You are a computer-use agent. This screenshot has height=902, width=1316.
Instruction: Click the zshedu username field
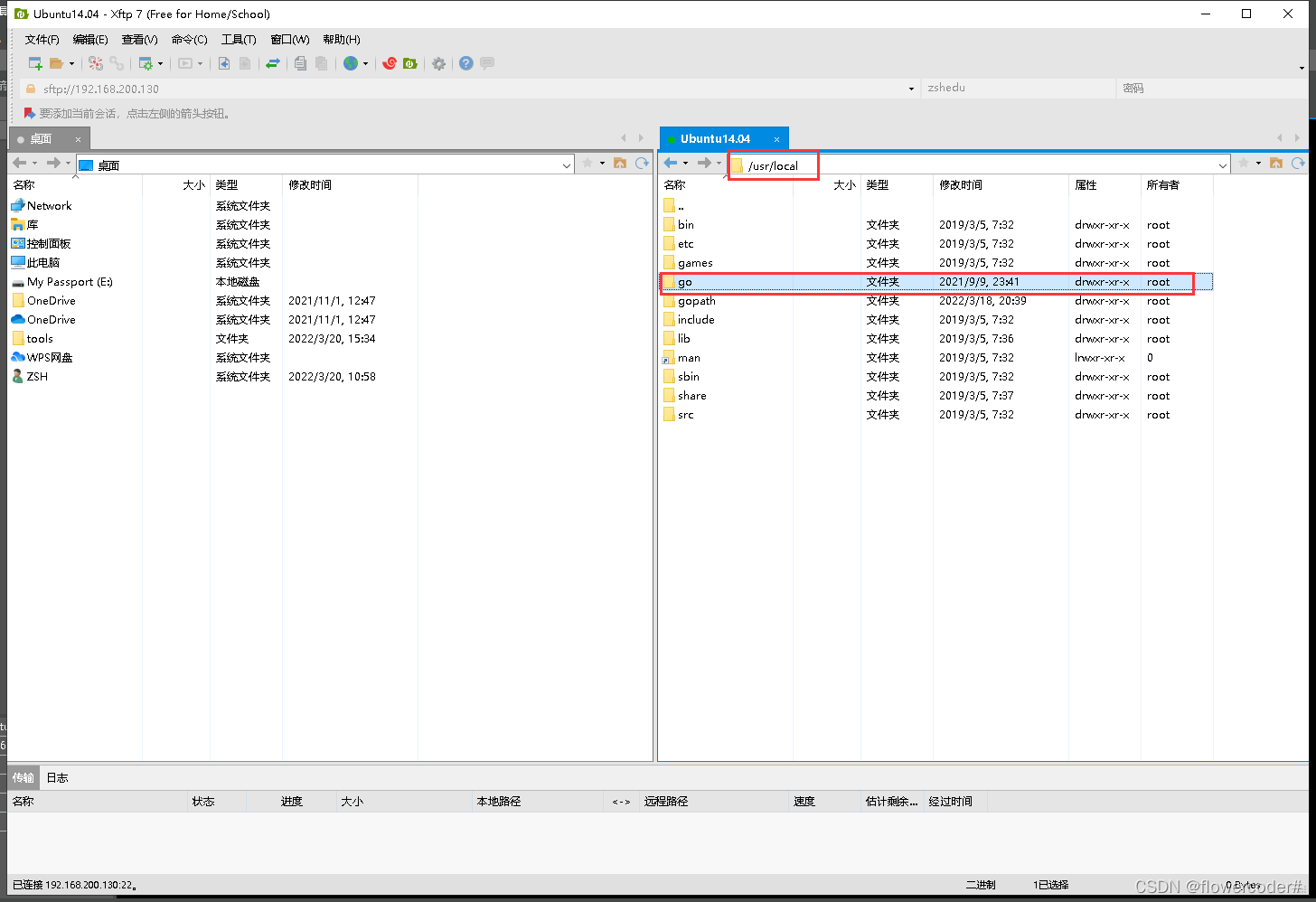point(1019,88)
